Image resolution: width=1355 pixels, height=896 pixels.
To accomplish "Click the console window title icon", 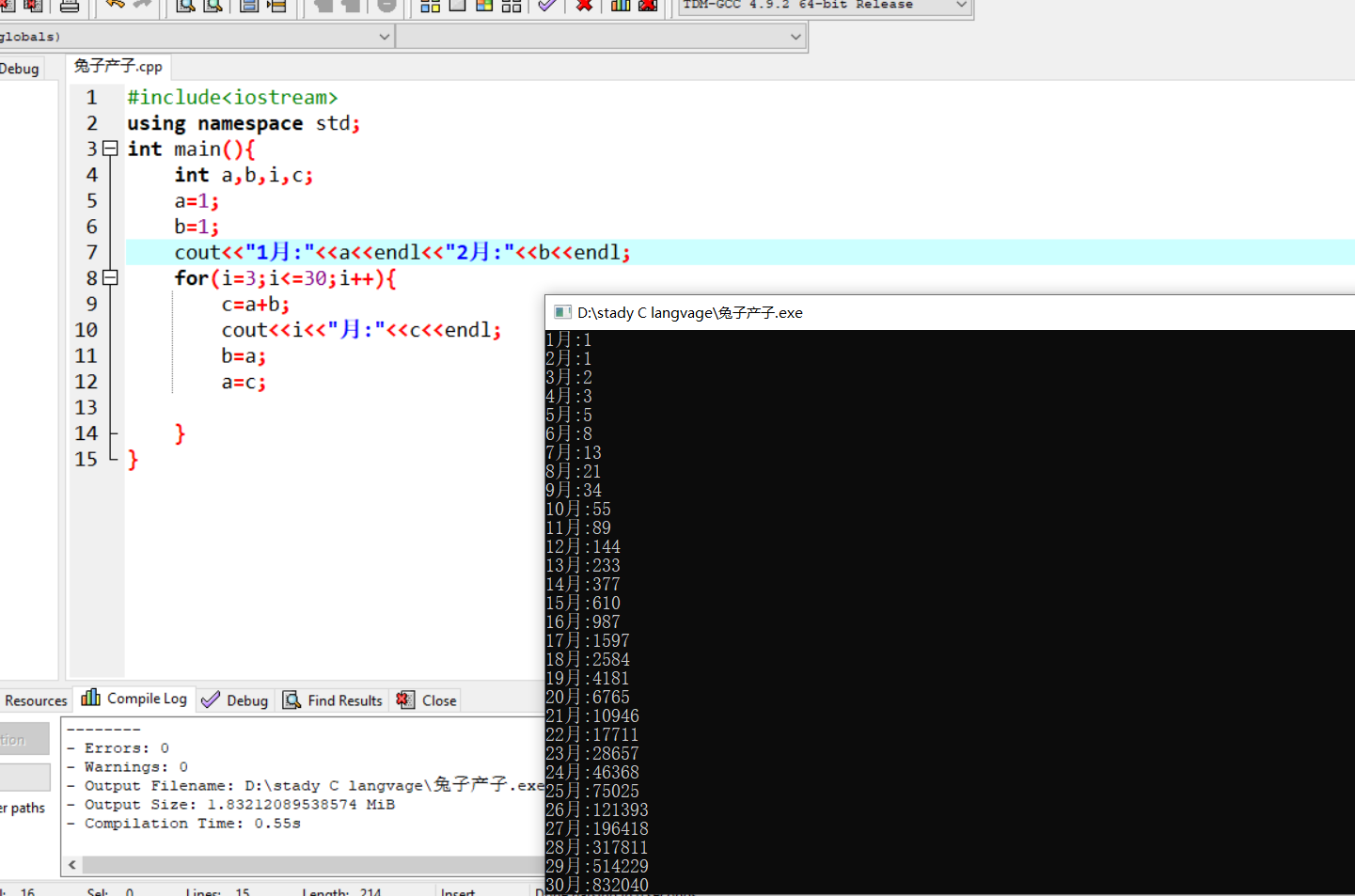I will coord(562,312).
